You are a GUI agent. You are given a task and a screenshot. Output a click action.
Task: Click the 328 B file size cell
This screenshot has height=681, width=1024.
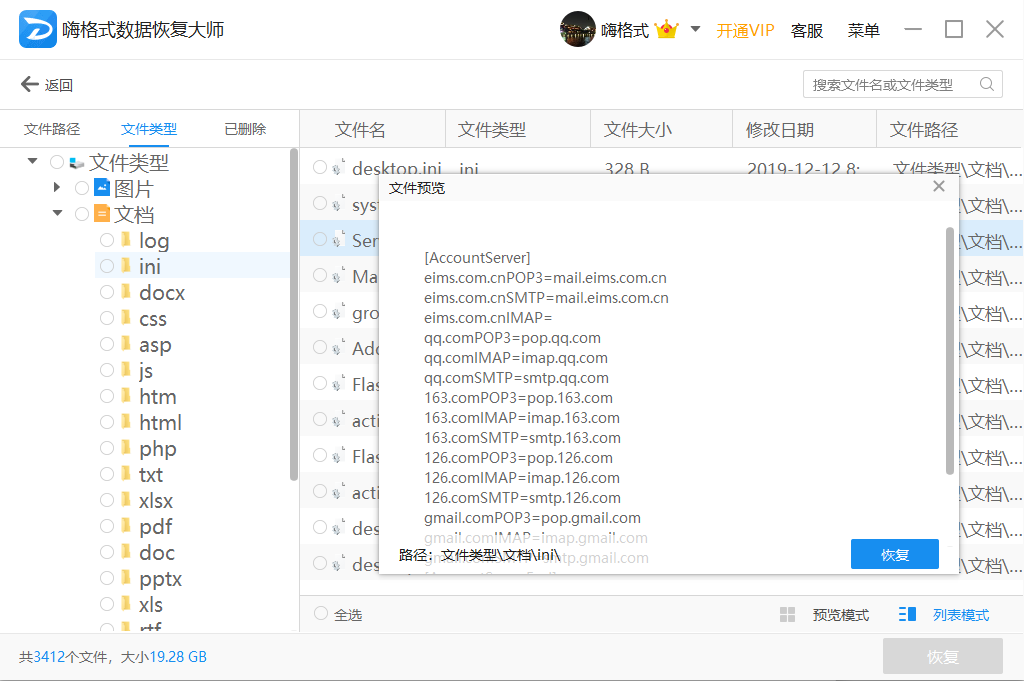click(x=627, y=169)
